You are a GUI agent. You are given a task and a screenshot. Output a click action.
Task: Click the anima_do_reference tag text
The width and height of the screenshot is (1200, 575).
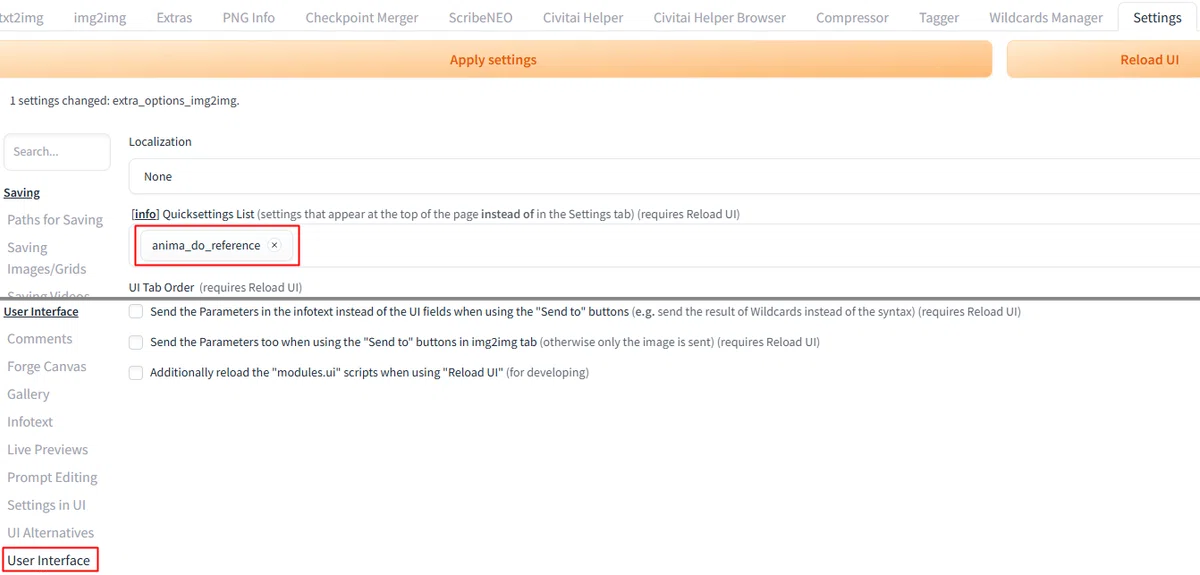pos(206,245)
